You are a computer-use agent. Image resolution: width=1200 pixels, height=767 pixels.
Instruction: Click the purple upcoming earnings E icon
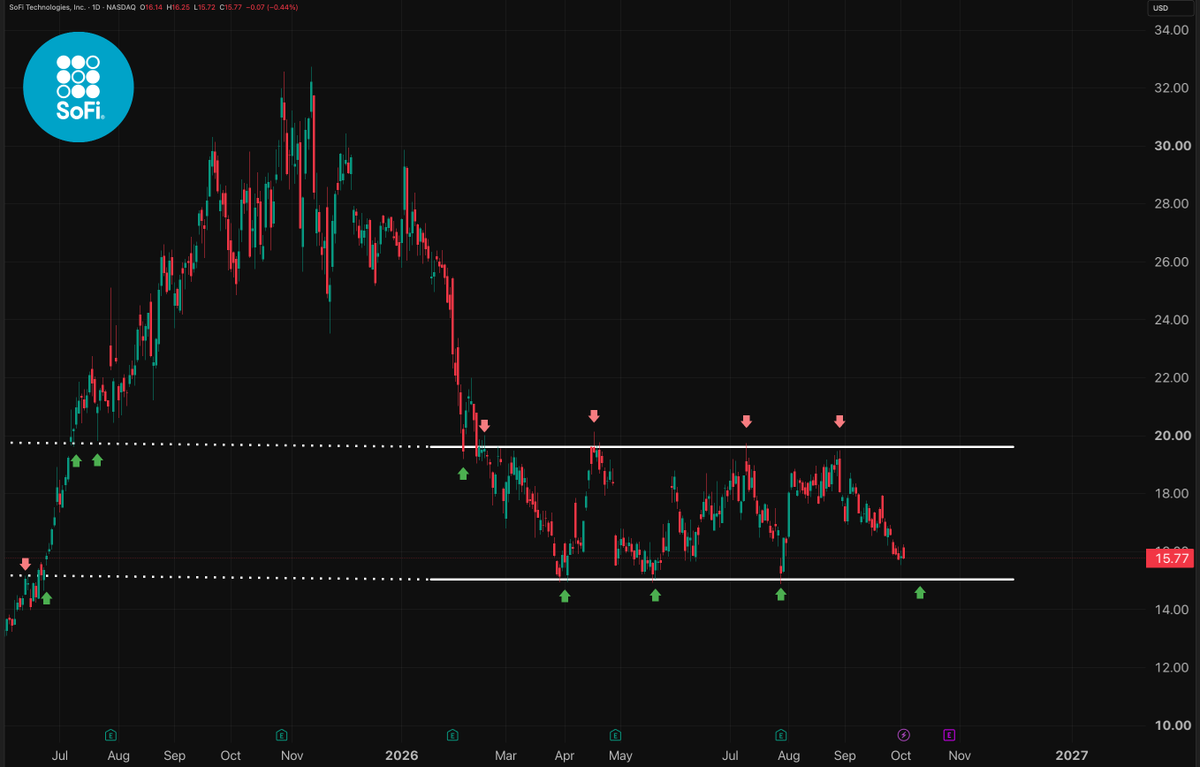(x=948, y=735)
